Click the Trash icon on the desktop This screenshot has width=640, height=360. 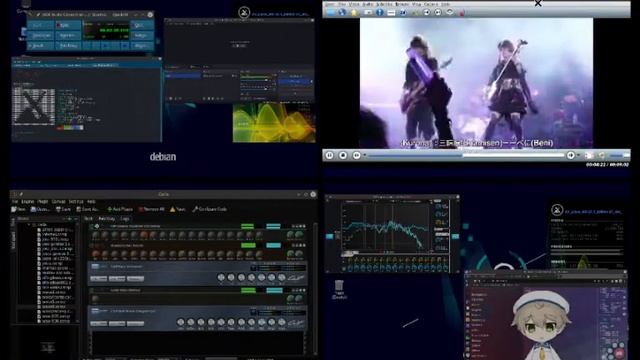pyautogui.click(x=339, y=289)
